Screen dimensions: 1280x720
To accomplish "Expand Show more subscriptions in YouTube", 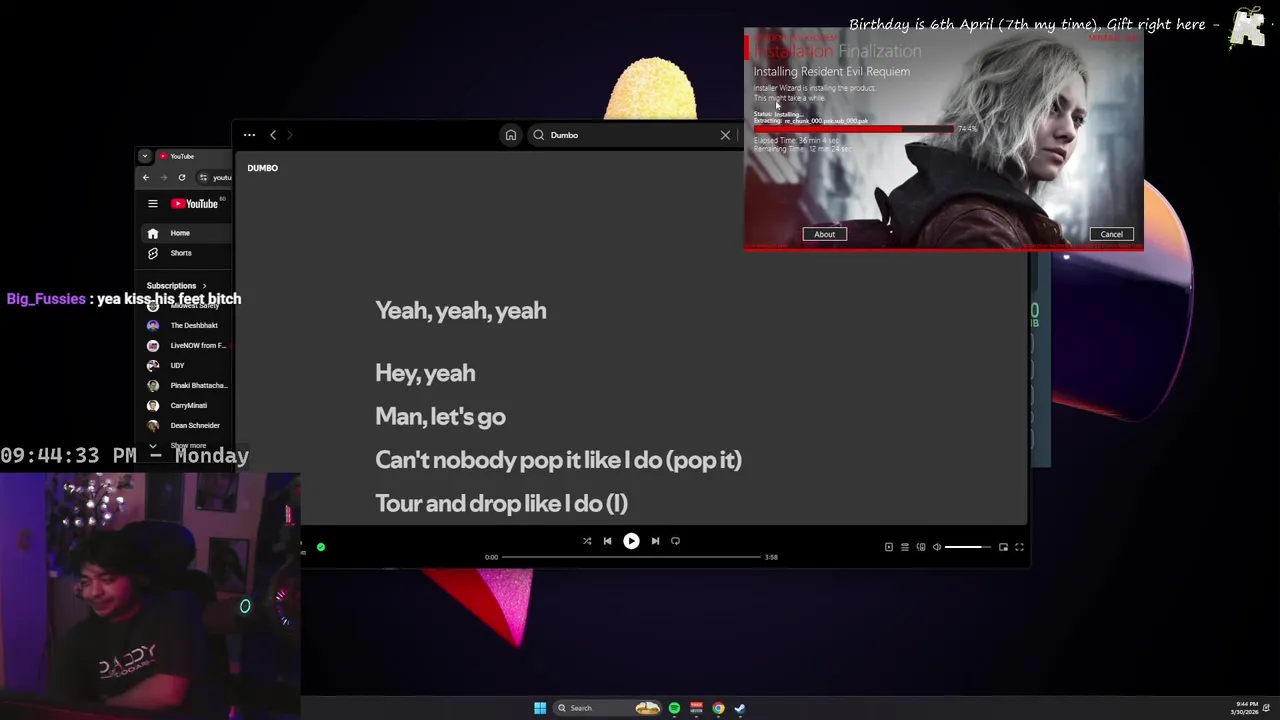I will click(x=186, y=446).
